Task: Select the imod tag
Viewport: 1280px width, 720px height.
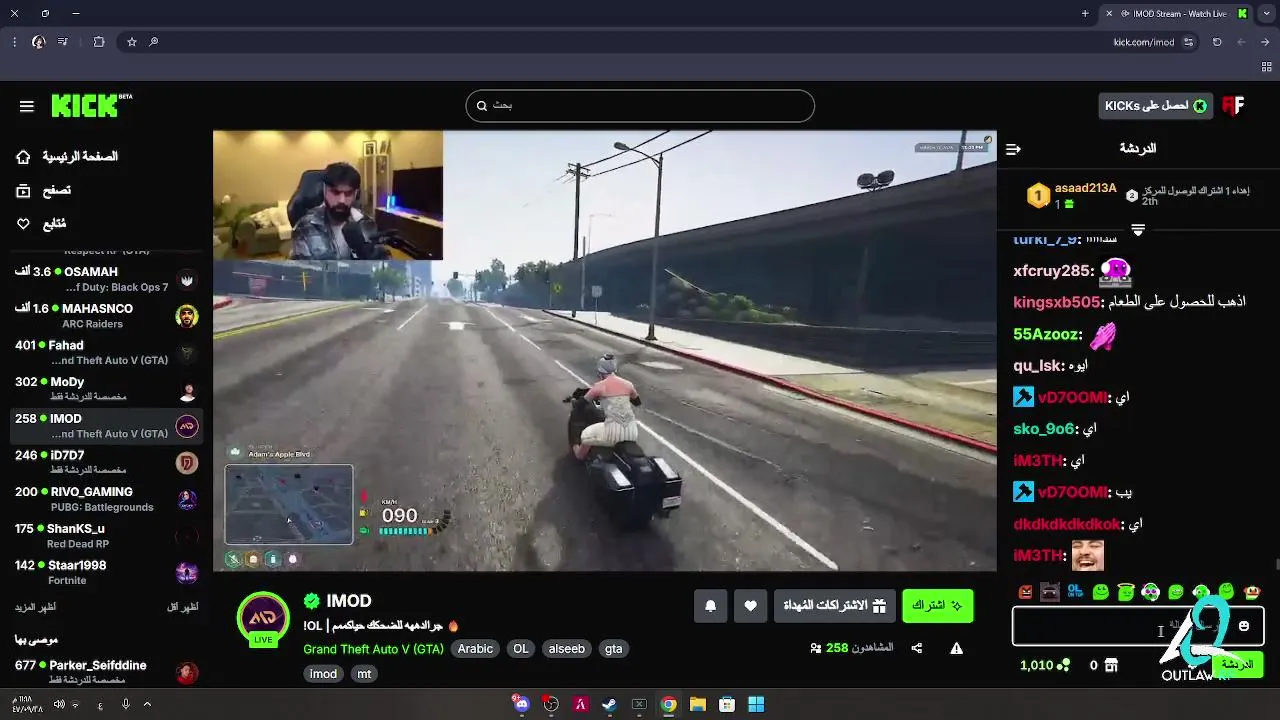Action: point(323,674)
